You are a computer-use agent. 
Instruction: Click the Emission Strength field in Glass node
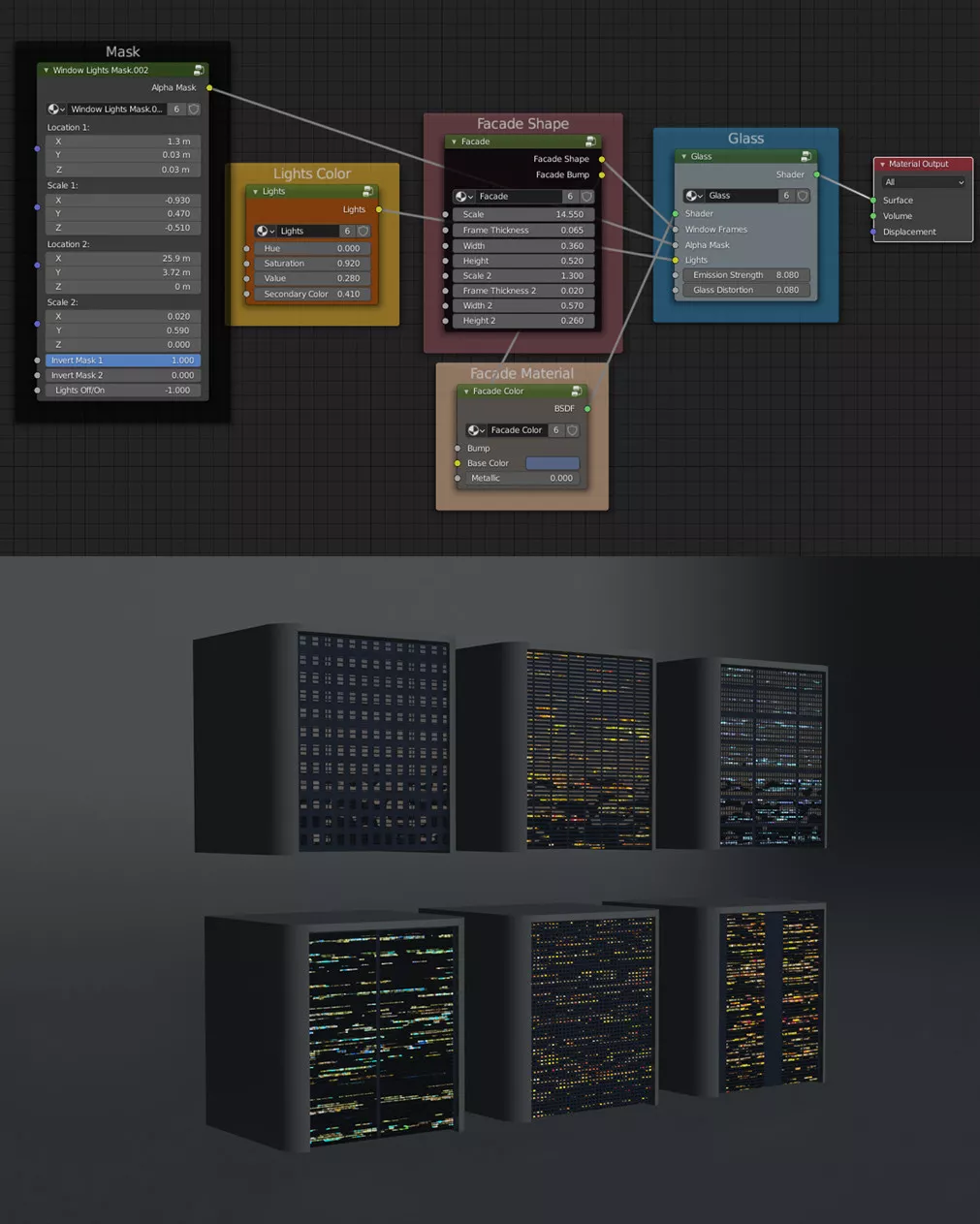(x=744, y=275)
